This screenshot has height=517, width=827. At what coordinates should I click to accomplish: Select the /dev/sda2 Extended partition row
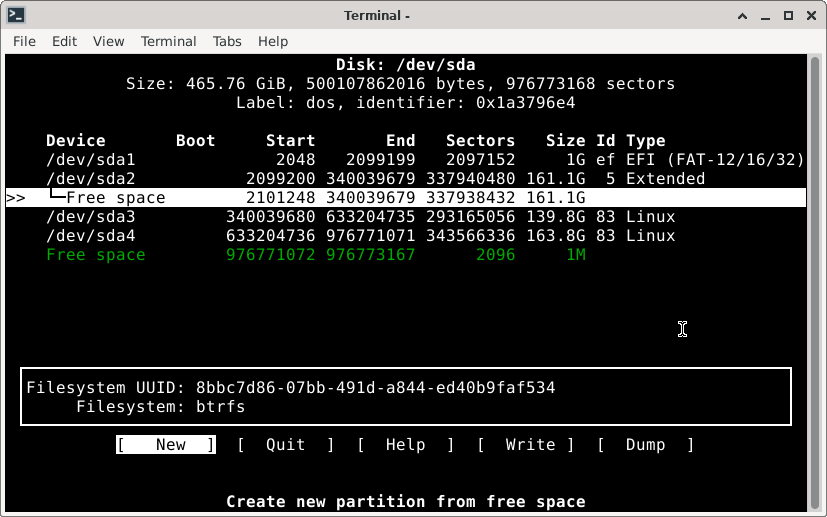point(400,179)
